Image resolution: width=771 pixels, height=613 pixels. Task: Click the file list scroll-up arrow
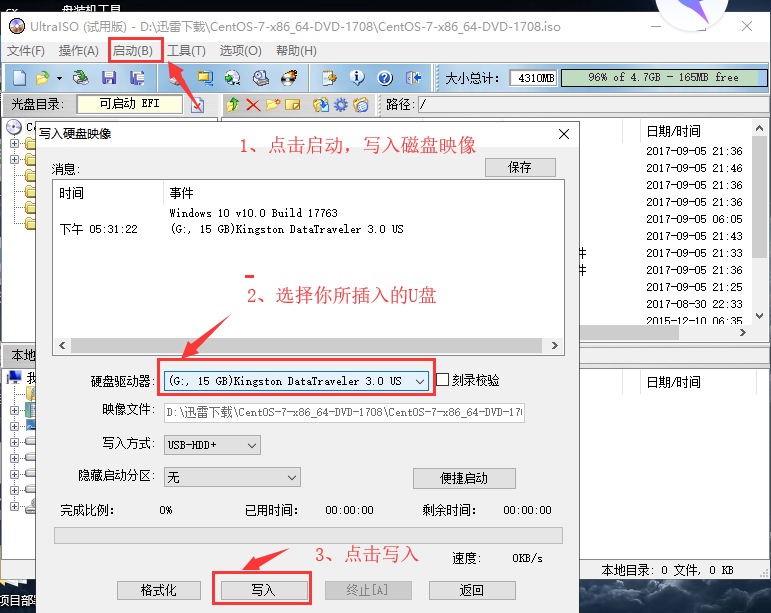pyautogui.click(x=759, y=129)
